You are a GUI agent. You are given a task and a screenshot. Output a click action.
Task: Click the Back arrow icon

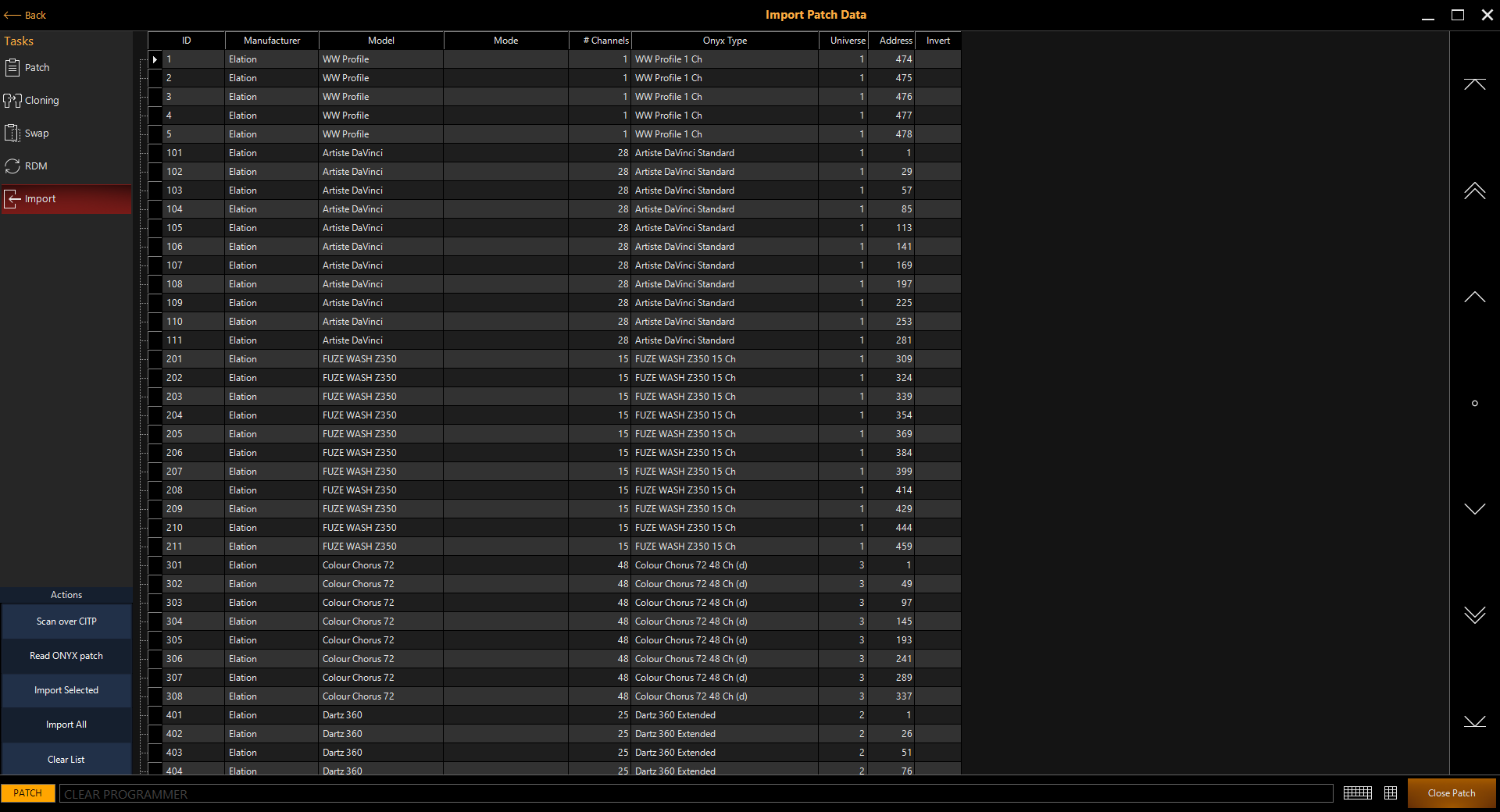(12, 15)
